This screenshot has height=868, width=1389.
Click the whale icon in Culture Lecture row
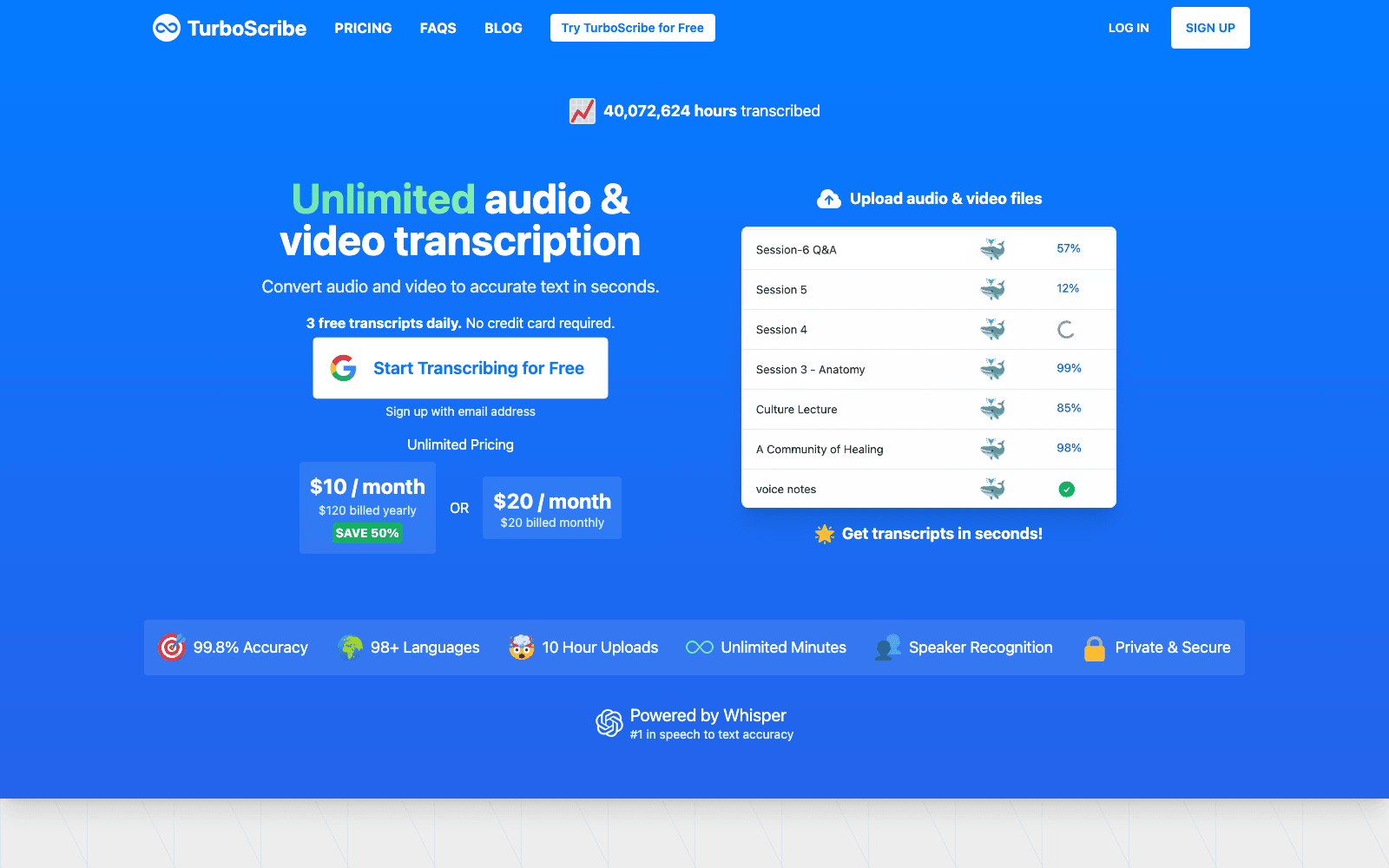pyautogui.click(x=992, y=410)
